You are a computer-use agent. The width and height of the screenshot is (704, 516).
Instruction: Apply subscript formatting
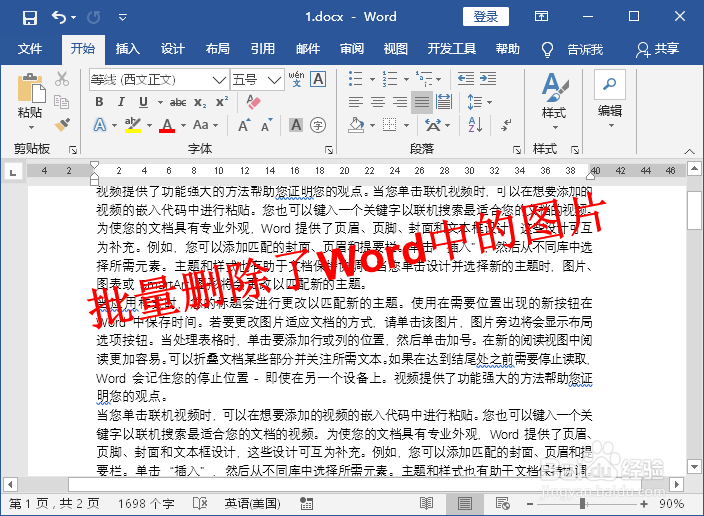(200, 102)
